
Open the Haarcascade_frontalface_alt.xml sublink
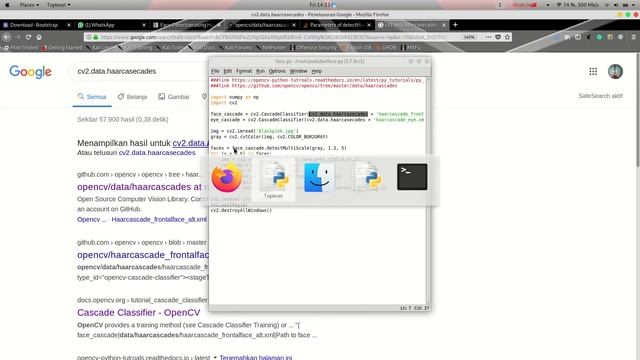pos(159,219)
